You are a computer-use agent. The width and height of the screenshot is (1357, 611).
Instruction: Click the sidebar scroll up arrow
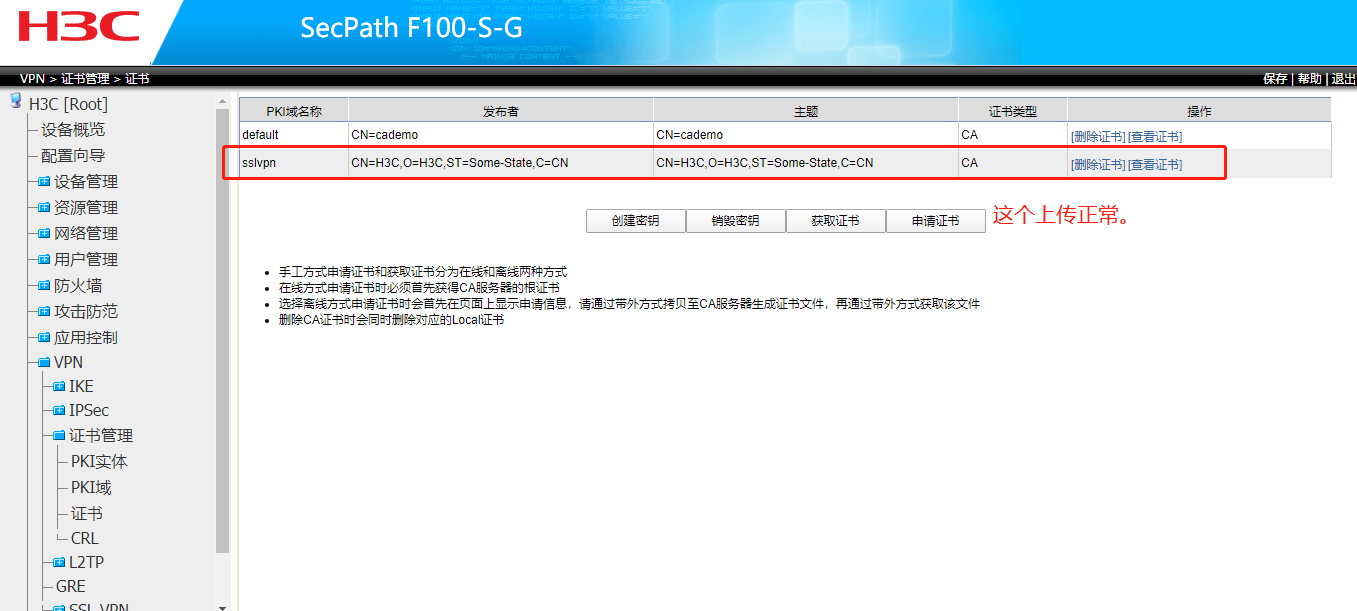[x=222, y=101]
